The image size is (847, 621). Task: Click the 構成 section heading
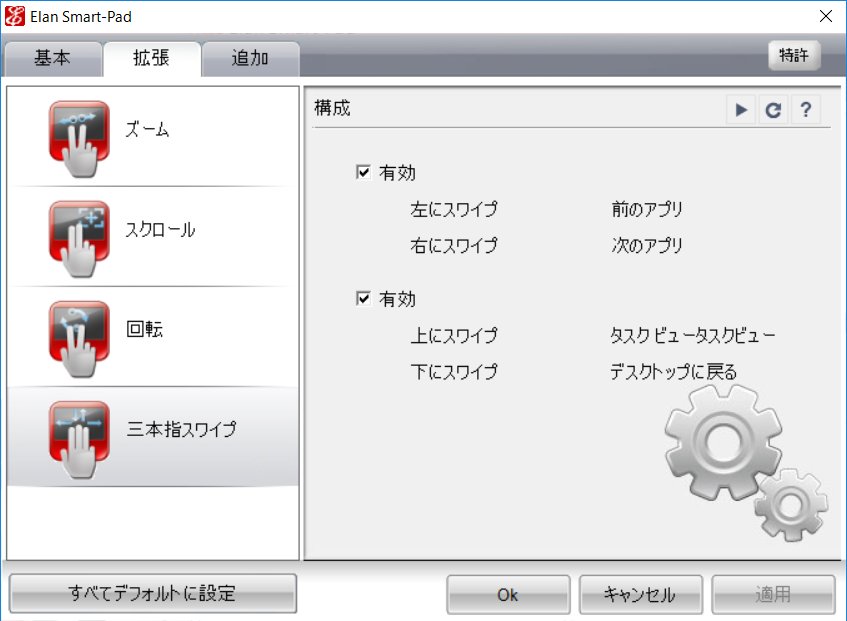tap(332, 108)
